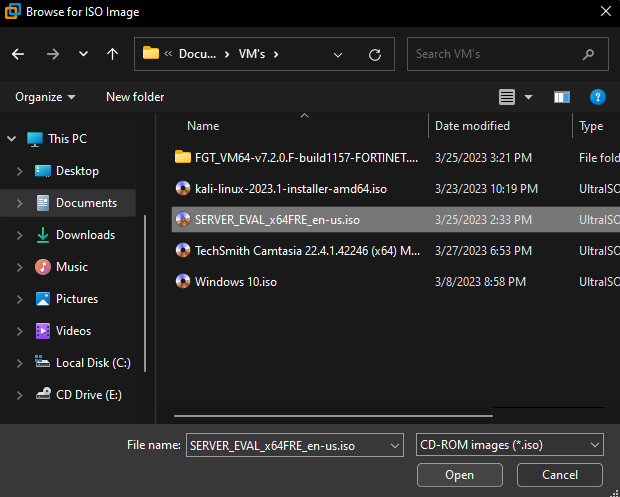Expand the Desktop tree node

tap(19, 171)
